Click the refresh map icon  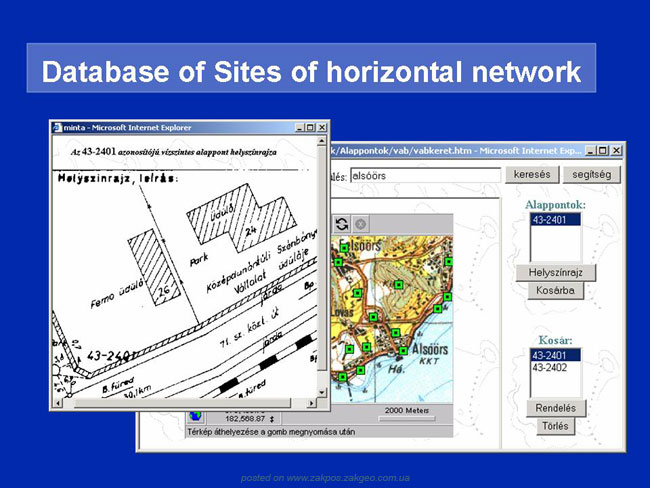[x=342, y=224]
